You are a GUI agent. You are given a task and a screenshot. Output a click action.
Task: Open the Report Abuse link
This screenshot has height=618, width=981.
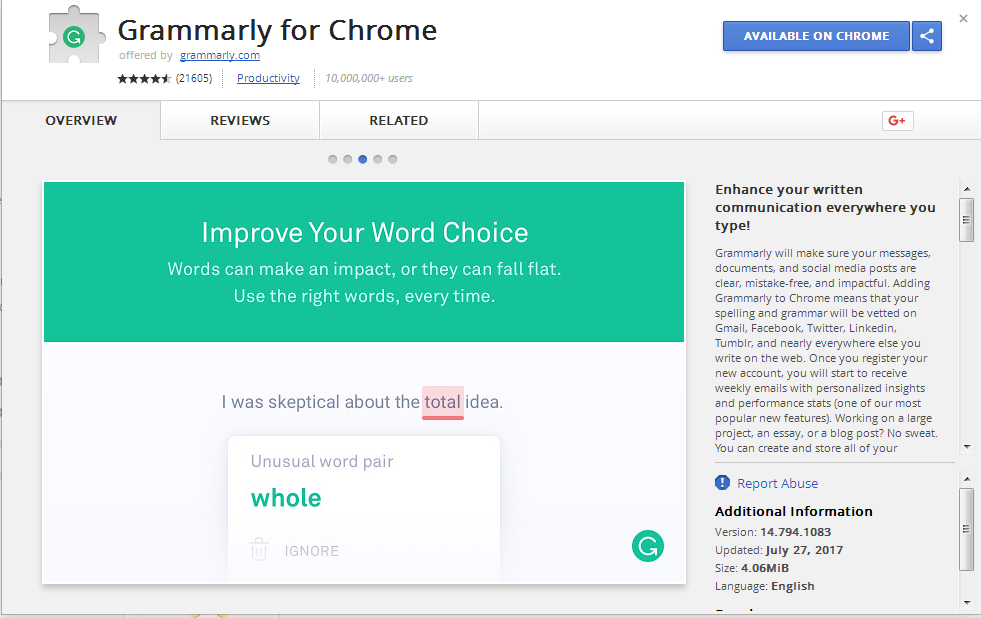(777, 484)
